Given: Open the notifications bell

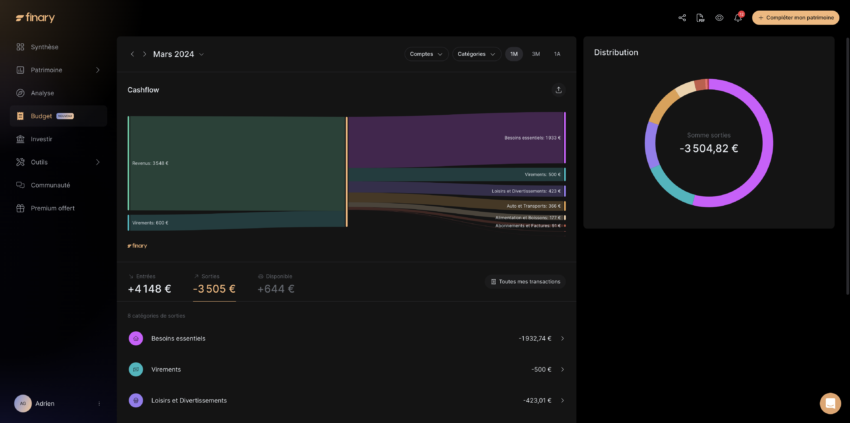Looking at the screenshot, I should [738, 17].
